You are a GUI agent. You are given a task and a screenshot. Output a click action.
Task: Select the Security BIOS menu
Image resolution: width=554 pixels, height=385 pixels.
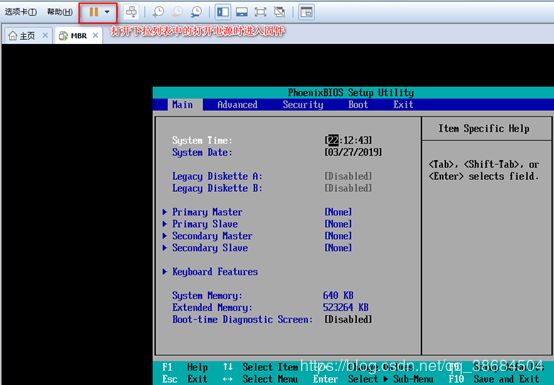pos(303,105)
